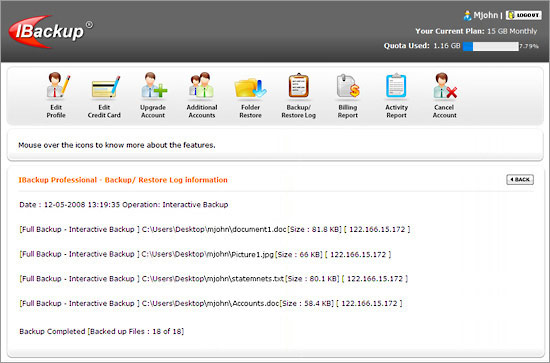Click Backup Completed 18 of 18 line
This screenshot has height=363, width=550.
102,331
